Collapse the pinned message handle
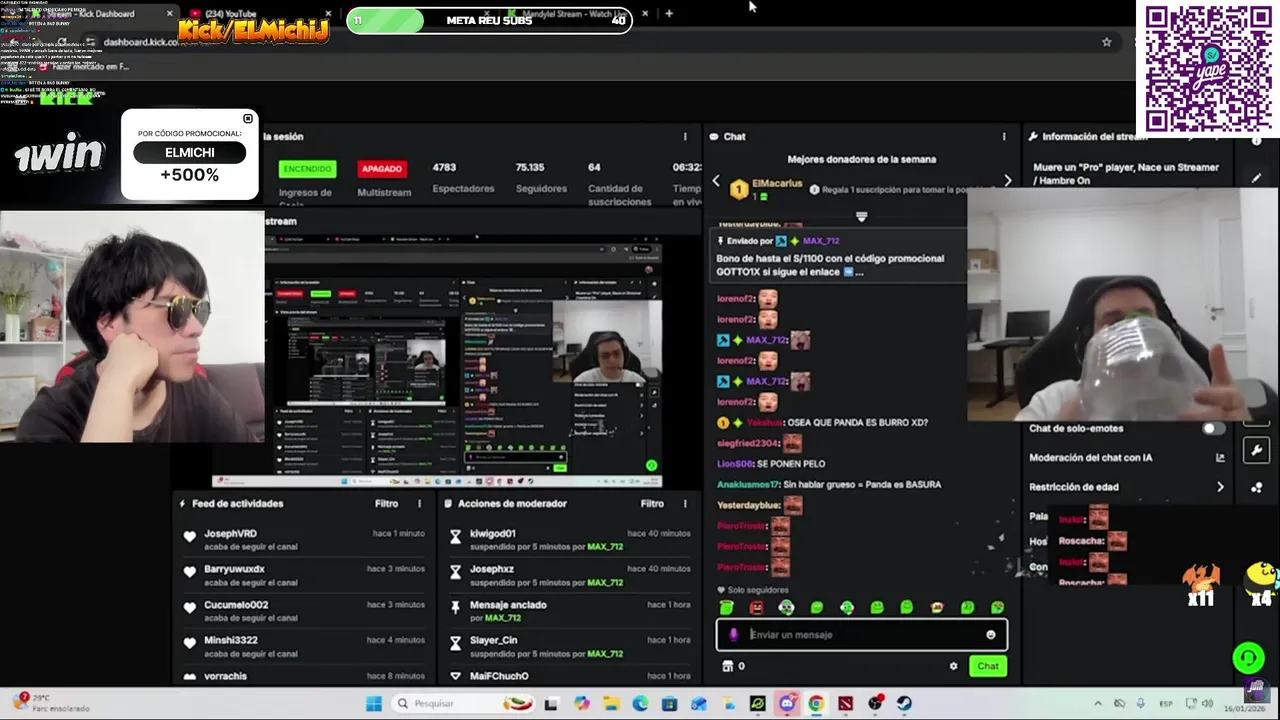Screen dimensions: 1280x720 [x=861, y=216]
